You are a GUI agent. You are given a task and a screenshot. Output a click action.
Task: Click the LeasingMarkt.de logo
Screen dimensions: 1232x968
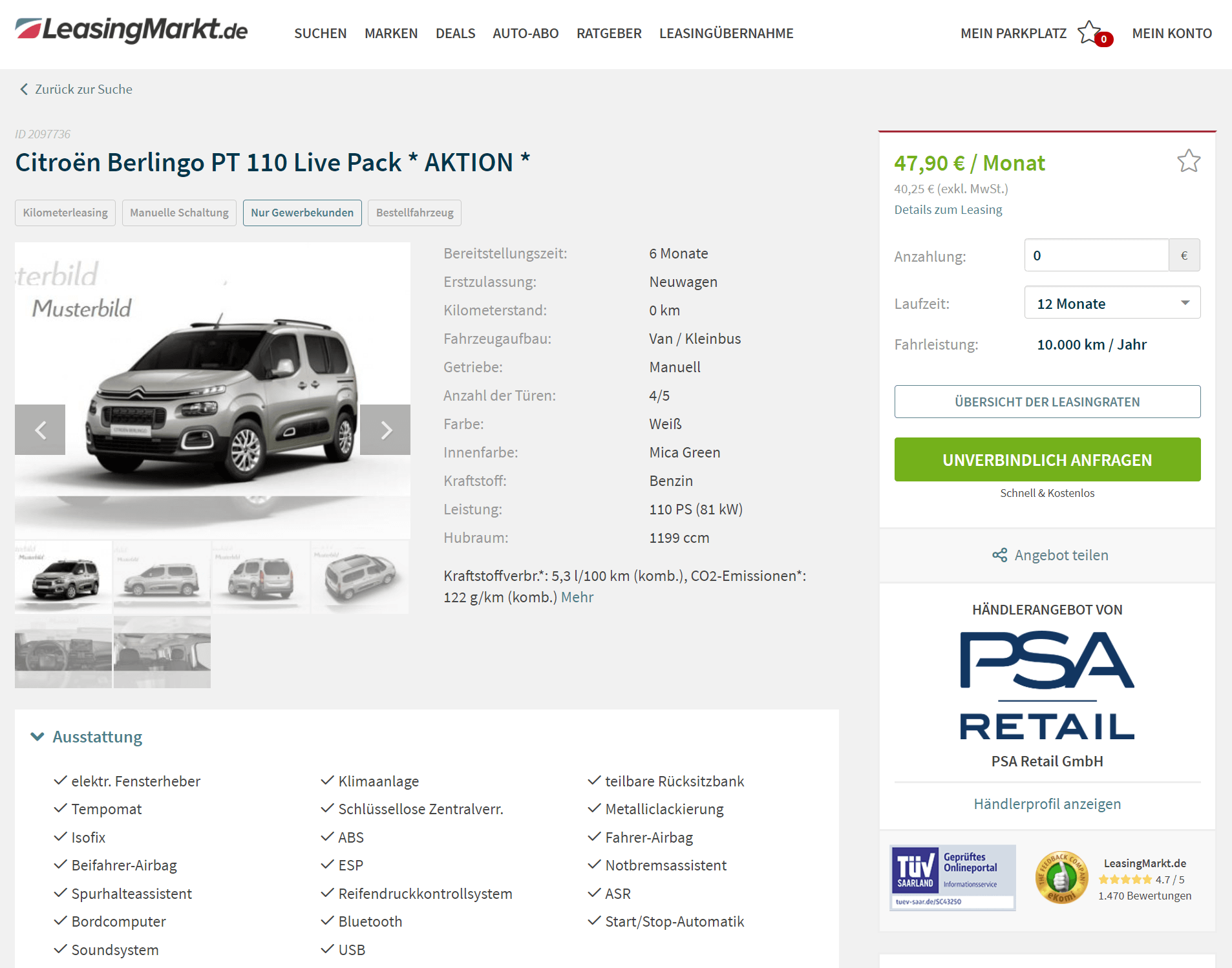coord(132,30)
